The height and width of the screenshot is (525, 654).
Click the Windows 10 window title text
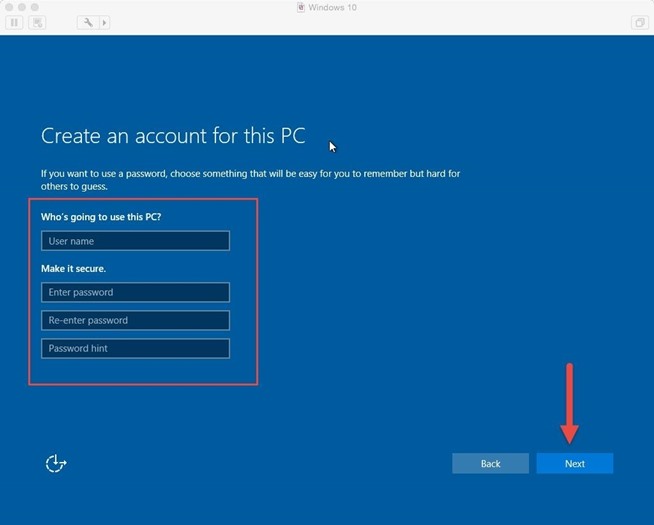pyautogui.click(x=334, y=7)
